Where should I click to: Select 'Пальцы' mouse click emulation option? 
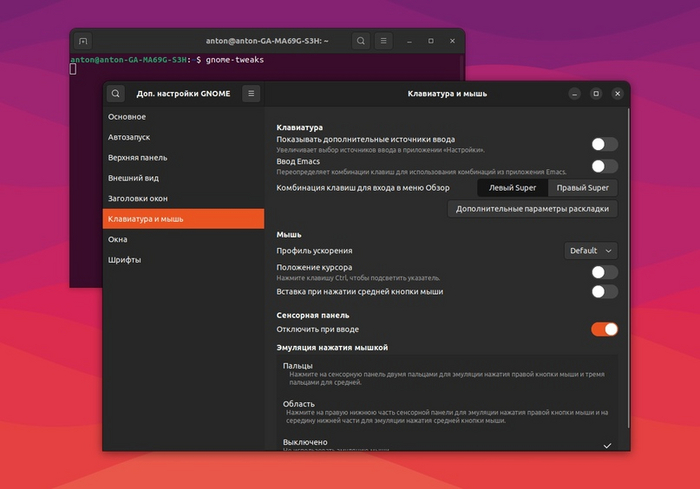coord(298,366)
